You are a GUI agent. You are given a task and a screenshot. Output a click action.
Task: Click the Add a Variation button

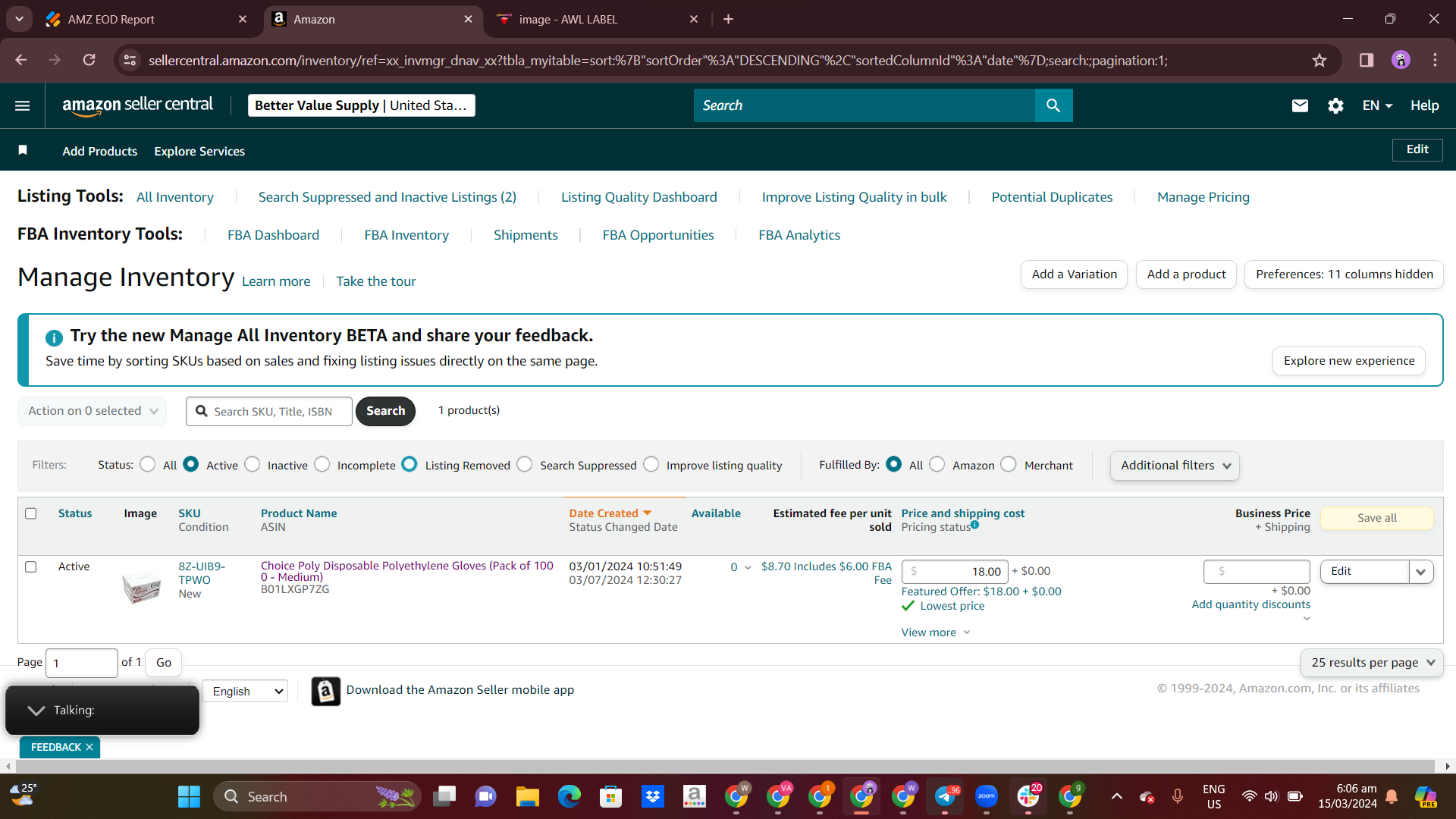pos(1074,275)
